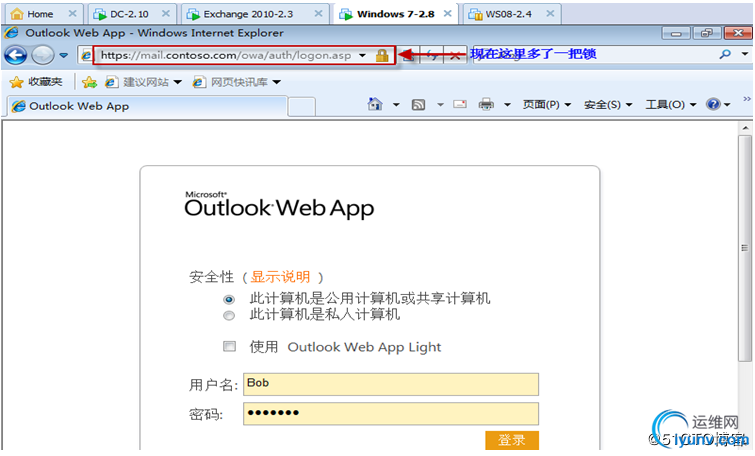The image size is (755, 456).
Task: Minimize the Internet Explorer window
Action: [676, 33]
